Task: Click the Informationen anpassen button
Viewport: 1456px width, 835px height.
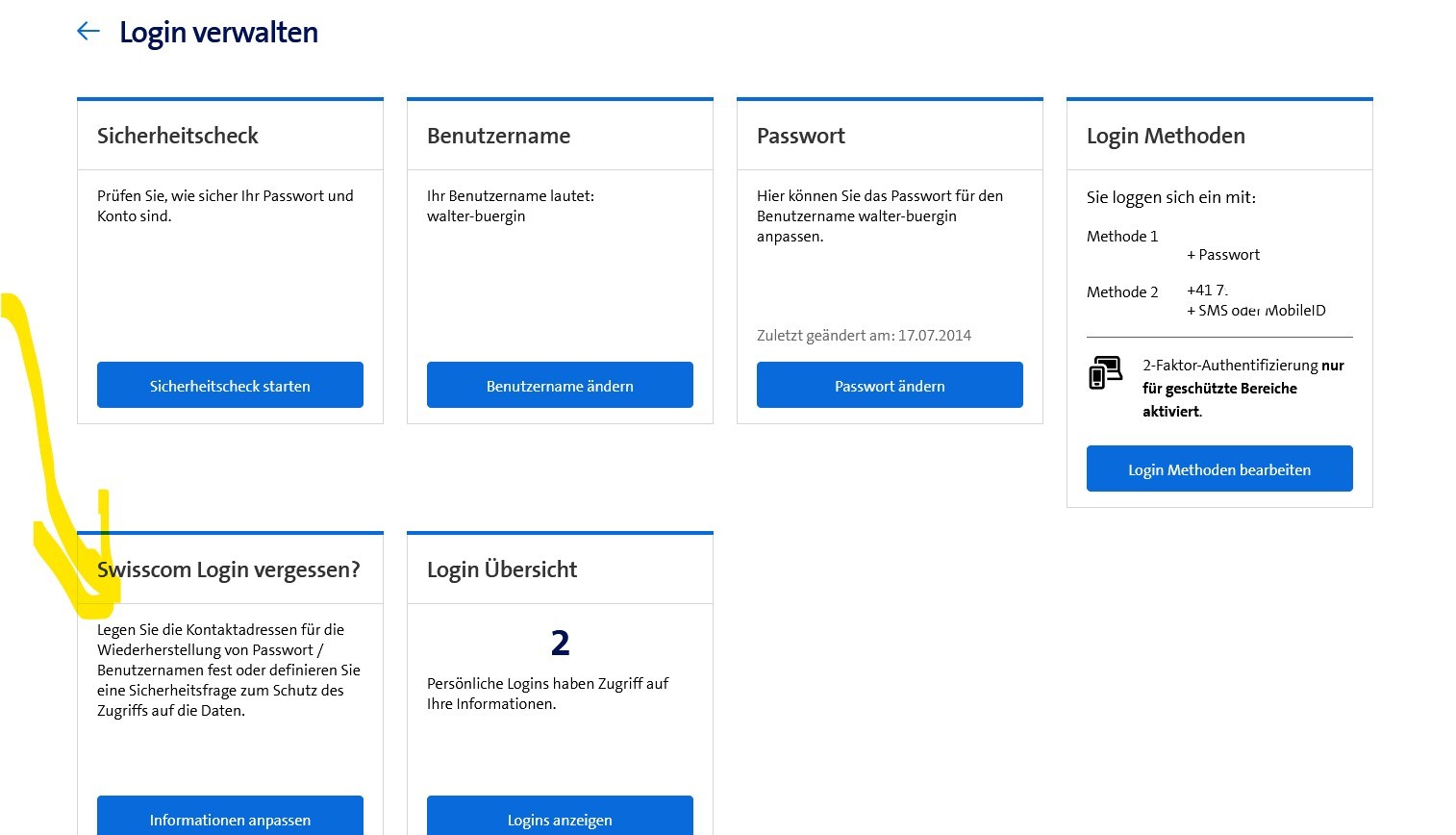Action: [230, 819]
